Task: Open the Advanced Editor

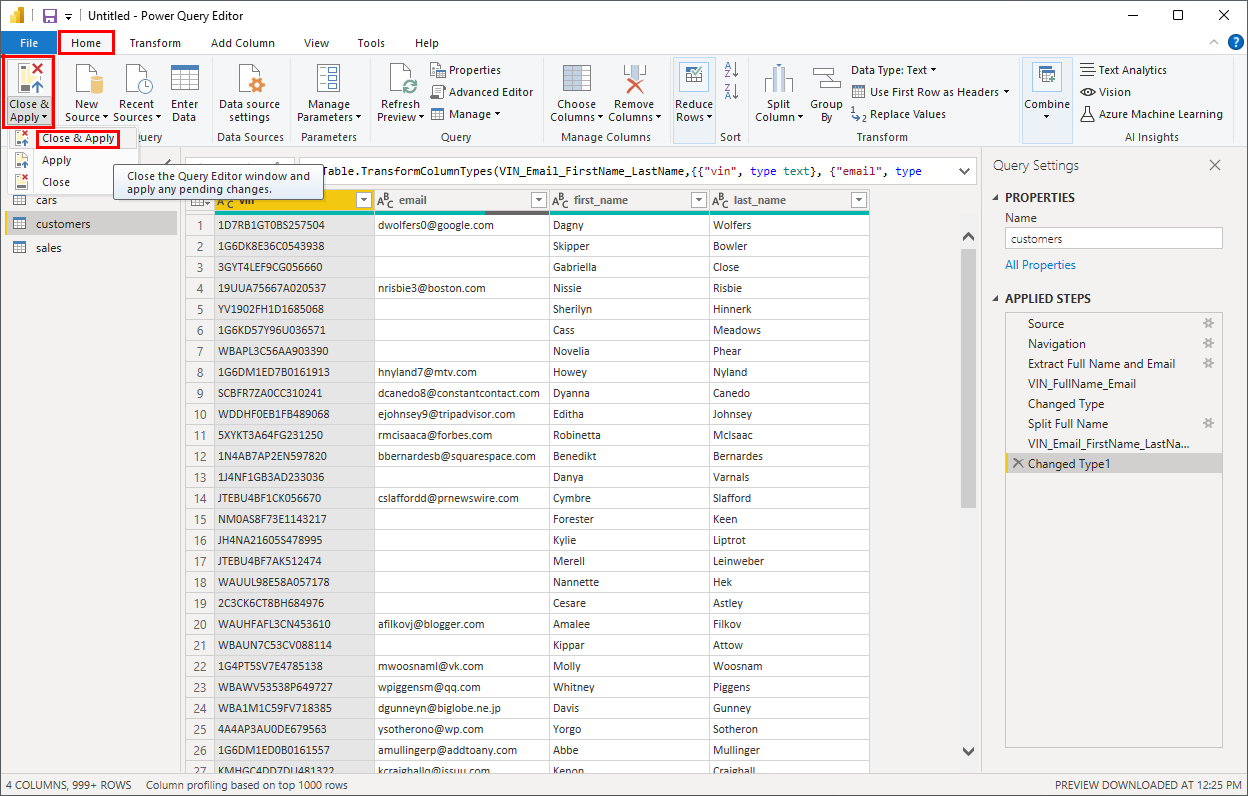Action: (x=482, y=92)
